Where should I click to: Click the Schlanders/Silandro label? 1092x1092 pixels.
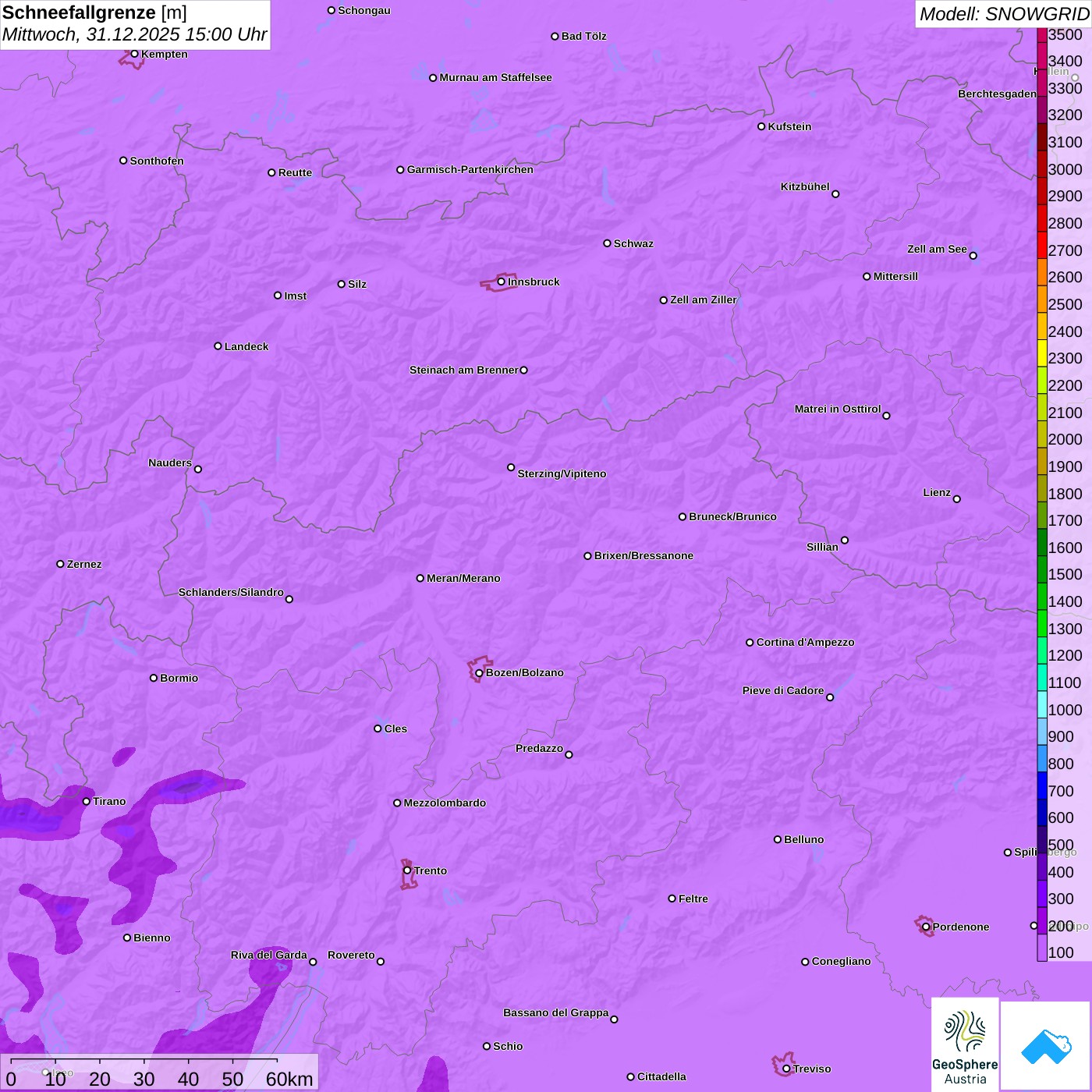click(x=231, y=592)
